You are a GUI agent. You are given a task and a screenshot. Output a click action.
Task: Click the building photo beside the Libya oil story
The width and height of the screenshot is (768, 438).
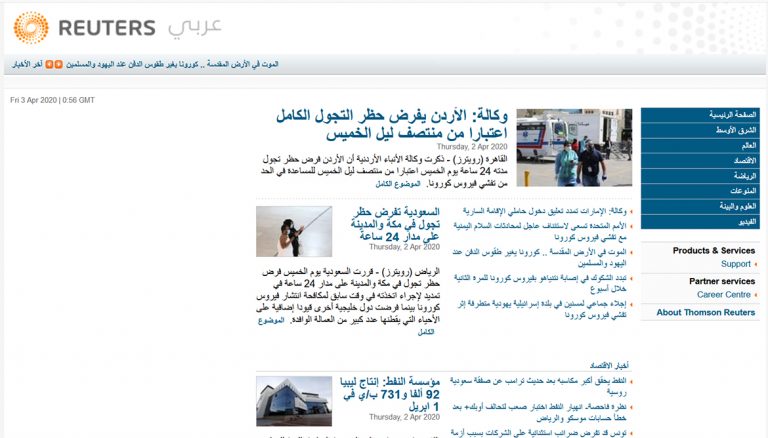(294, 401)
